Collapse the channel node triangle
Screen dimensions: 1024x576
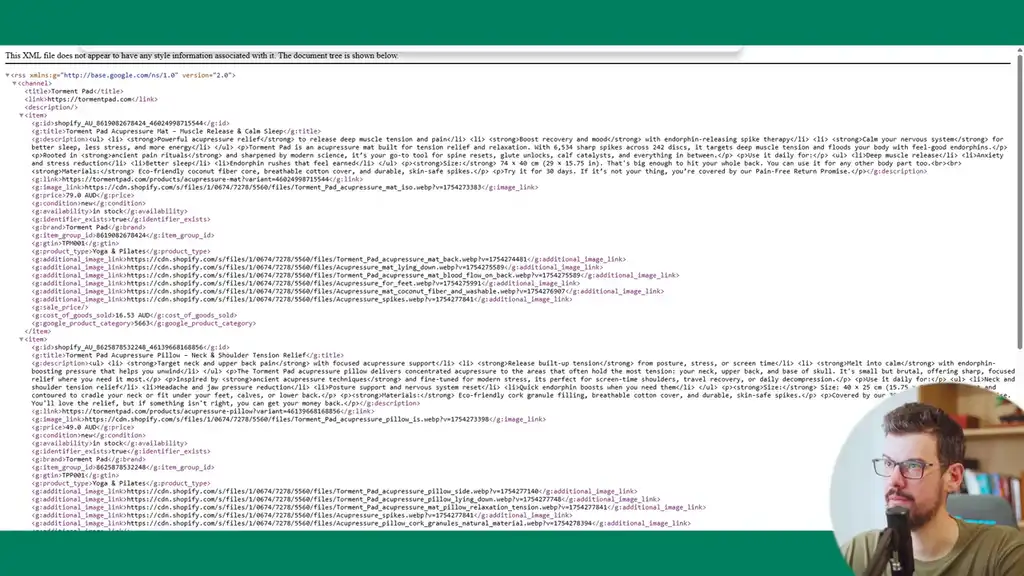point(15,83)
